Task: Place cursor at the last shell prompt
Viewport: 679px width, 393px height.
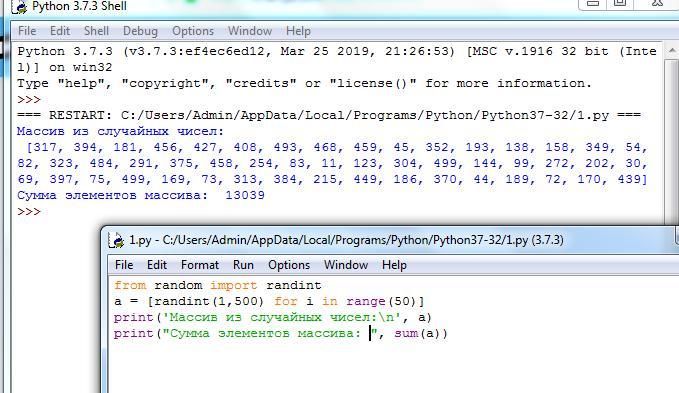Action: (x=29, y=212)
